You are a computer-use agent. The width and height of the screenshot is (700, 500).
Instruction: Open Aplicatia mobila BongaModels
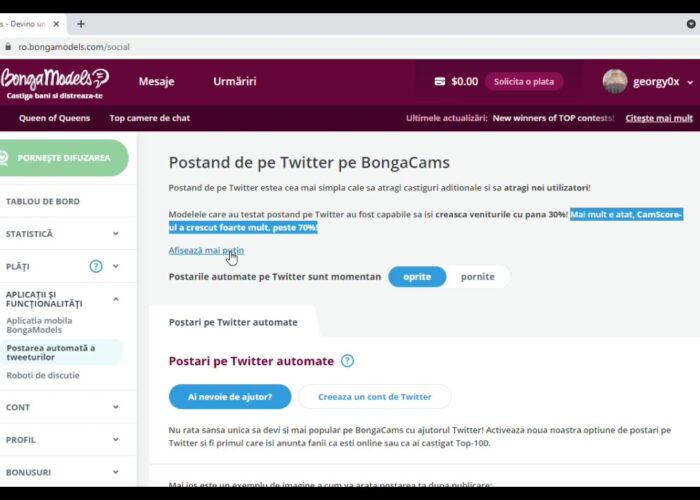click(39, 325)
